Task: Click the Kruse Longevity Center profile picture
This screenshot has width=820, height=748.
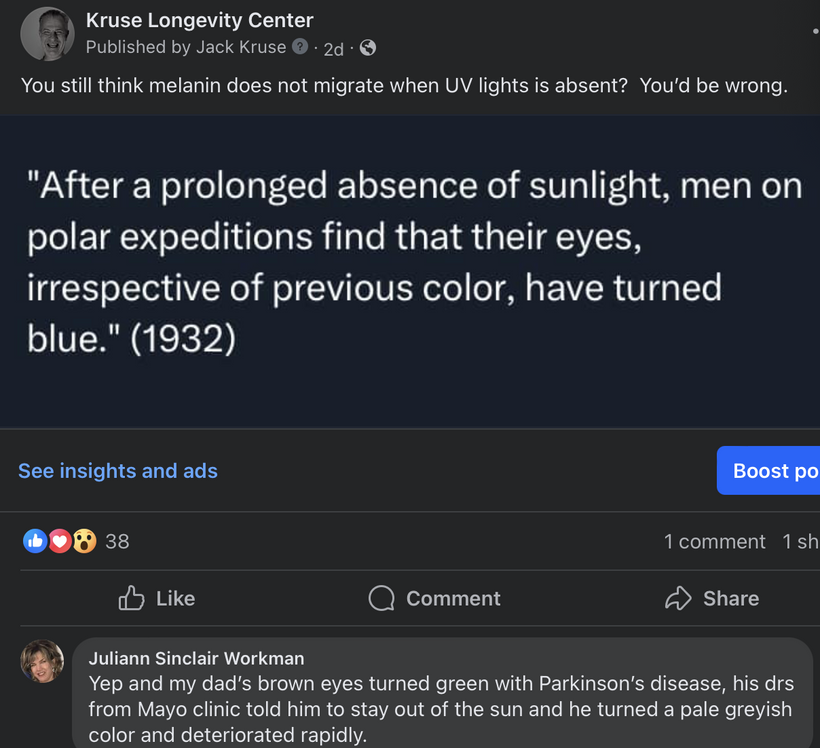Action: click(x=47, y=34)
